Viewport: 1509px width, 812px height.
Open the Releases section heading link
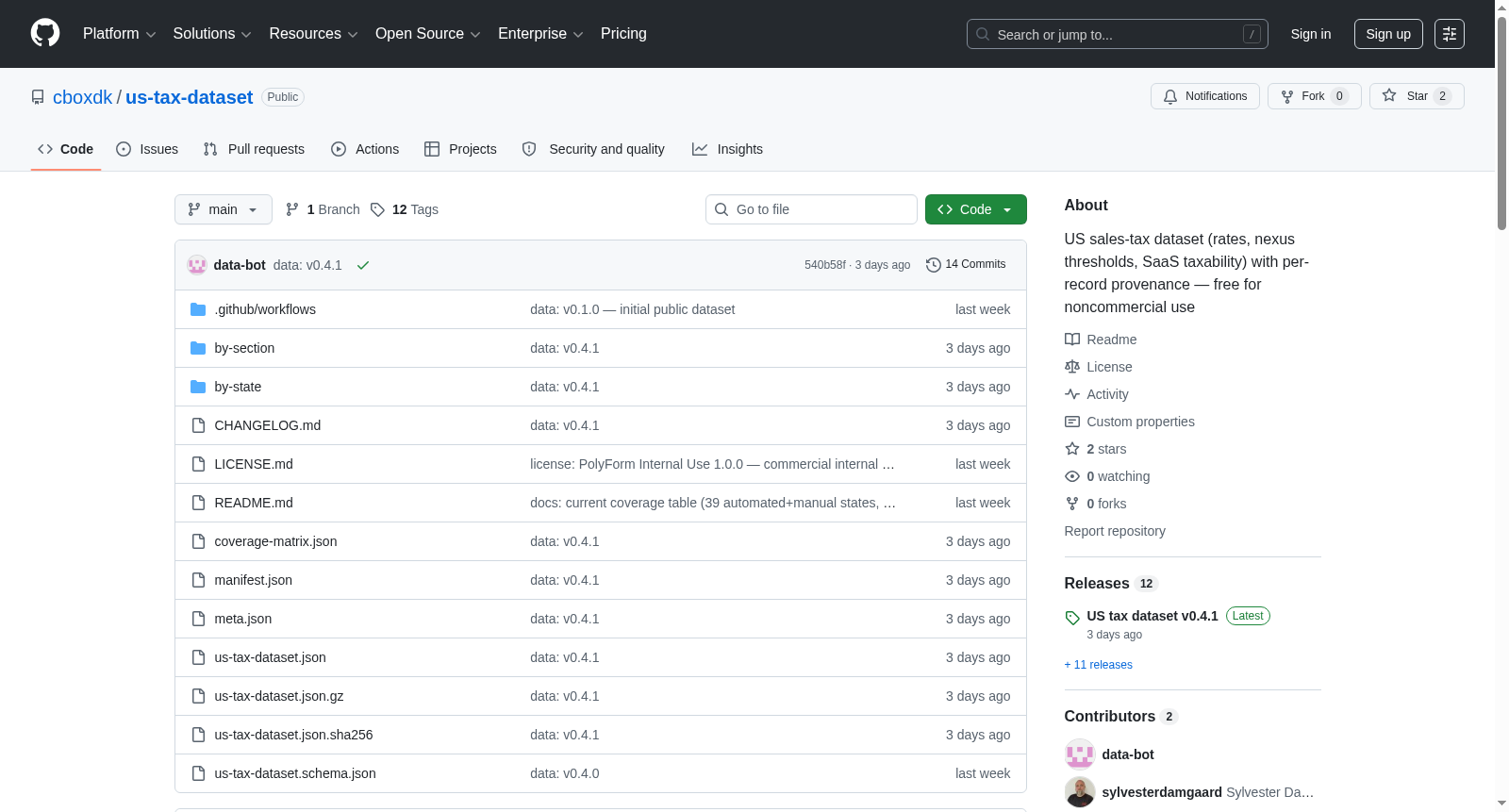(x=1097, y=584)
